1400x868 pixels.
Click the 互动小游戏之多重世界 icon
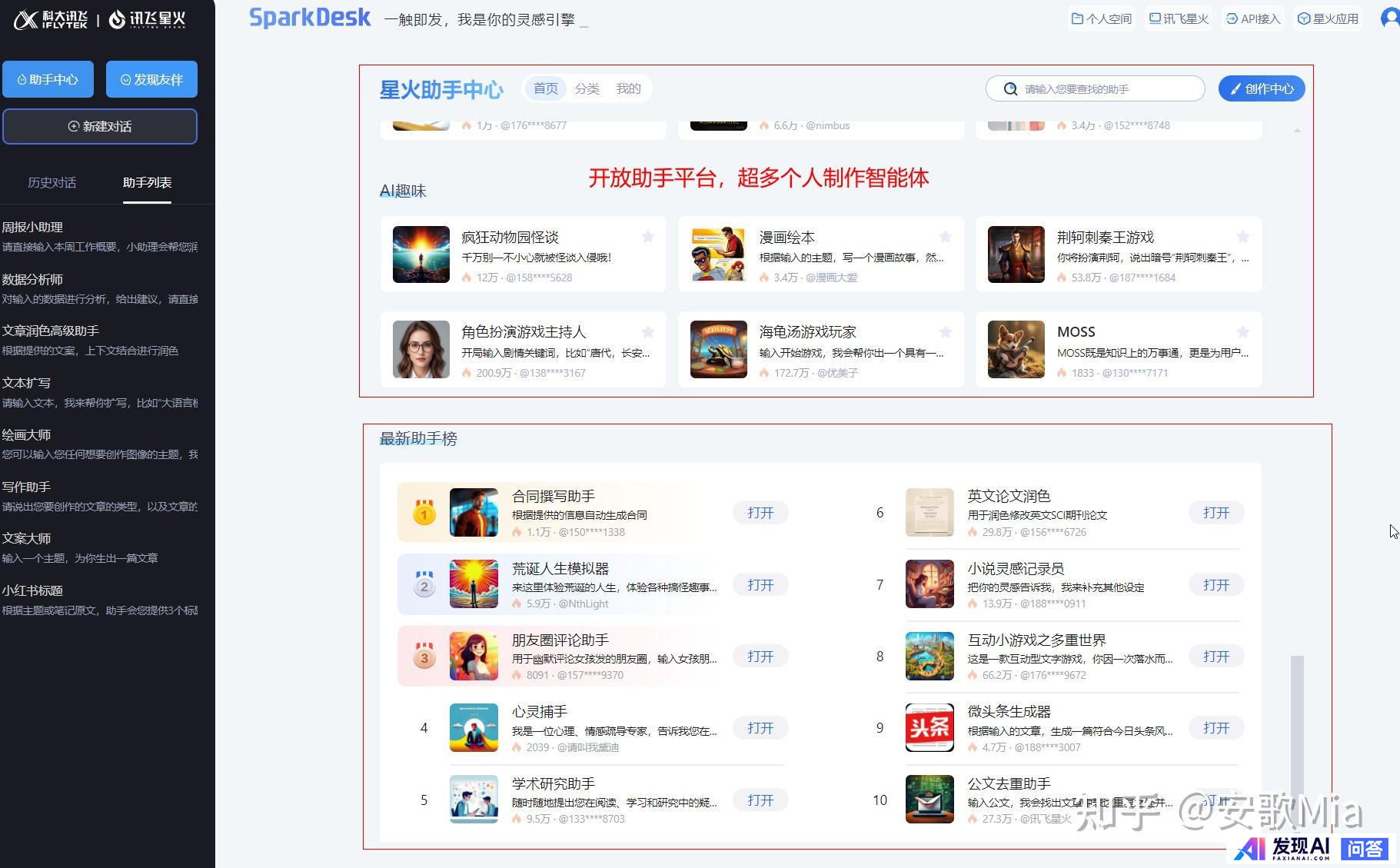929,656
